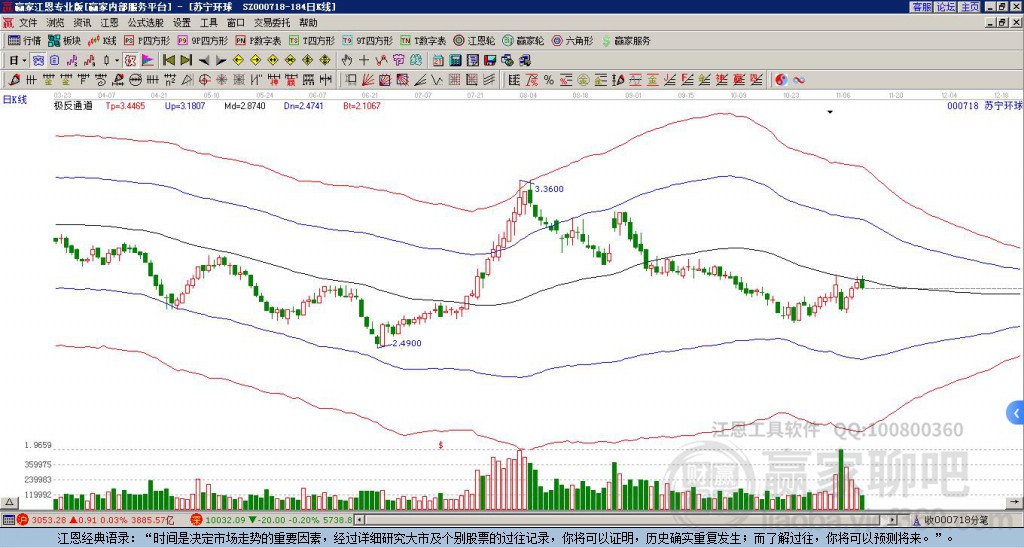Viewport: 1024px width, 548px height.
Task: Select the red pencil drawing tool
Action: [13, 80]
